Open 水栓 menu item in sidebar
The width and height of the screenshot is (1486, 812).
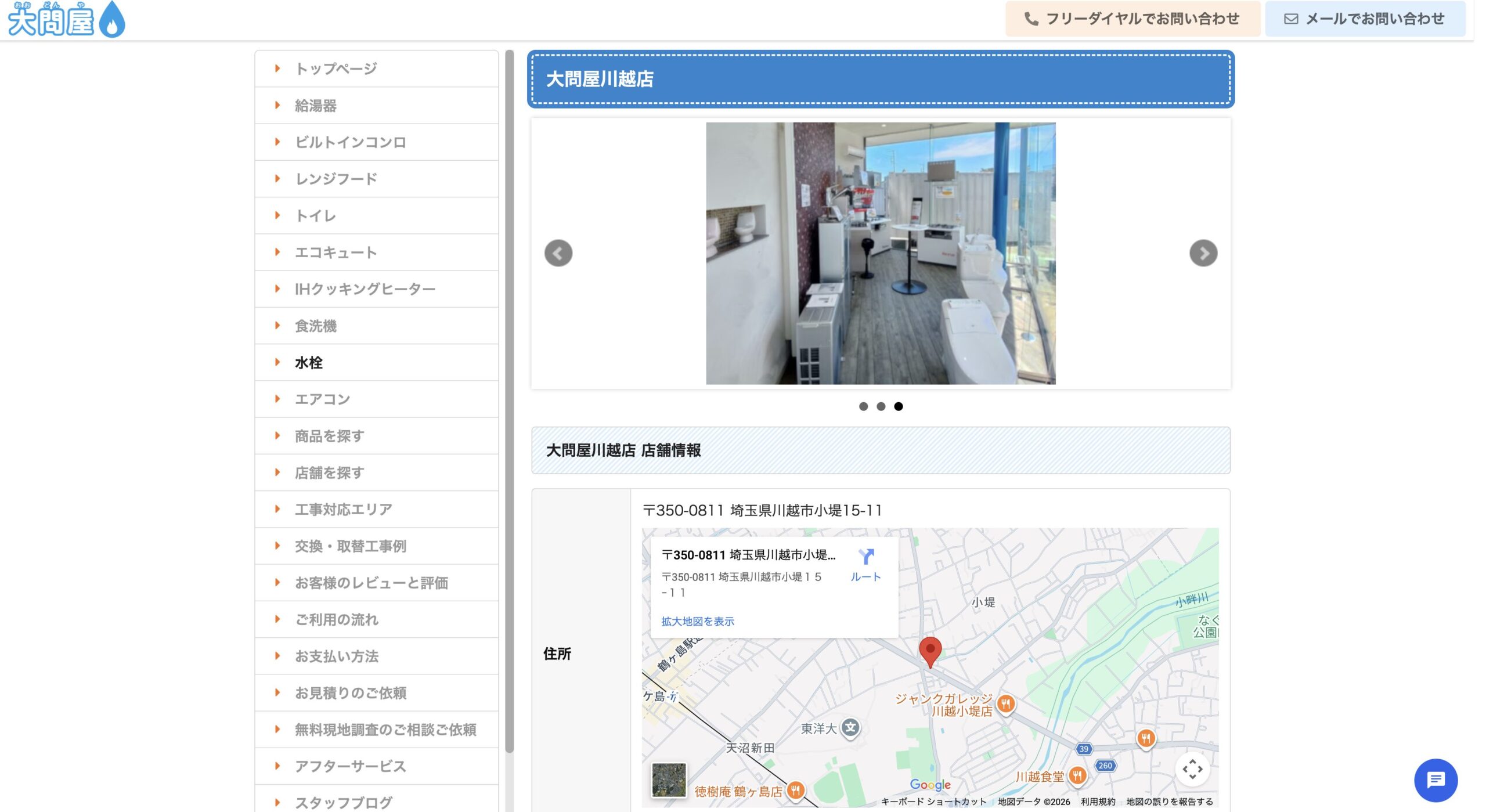click(309, 363)
